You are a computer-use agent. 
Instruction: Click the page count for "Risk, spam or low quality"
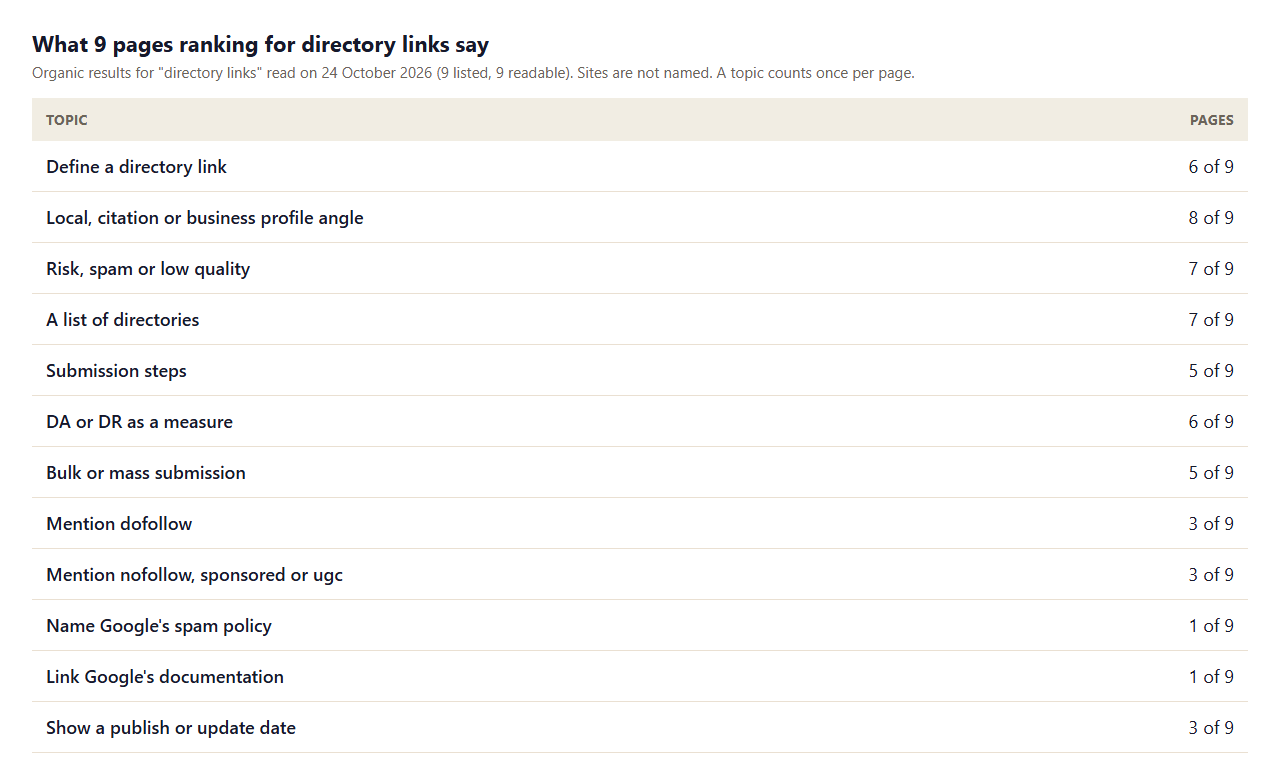[x=1211, y=269]
